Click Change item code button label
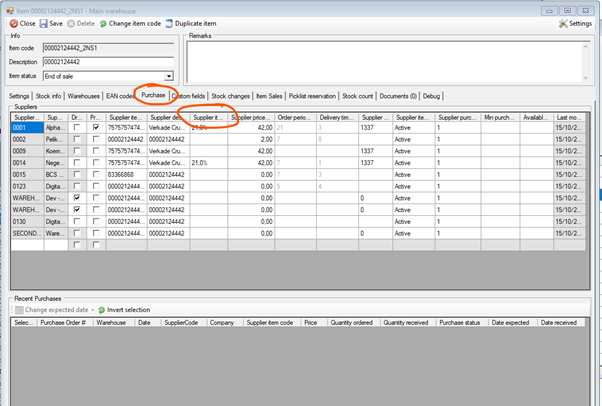This screenshot has height=406, width=602. [135, 23]
